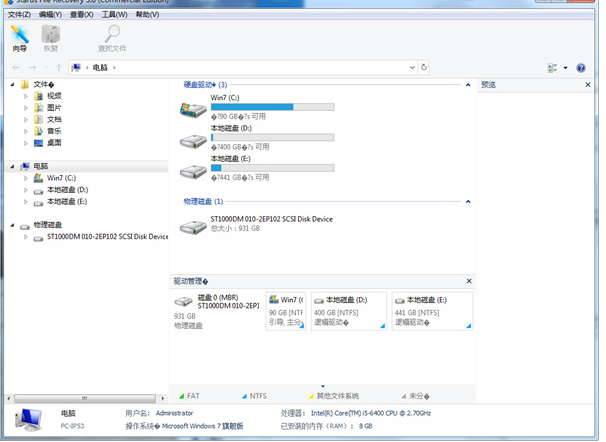
Task: Open the 查找文件 search tool
Action: pos(112,39)
